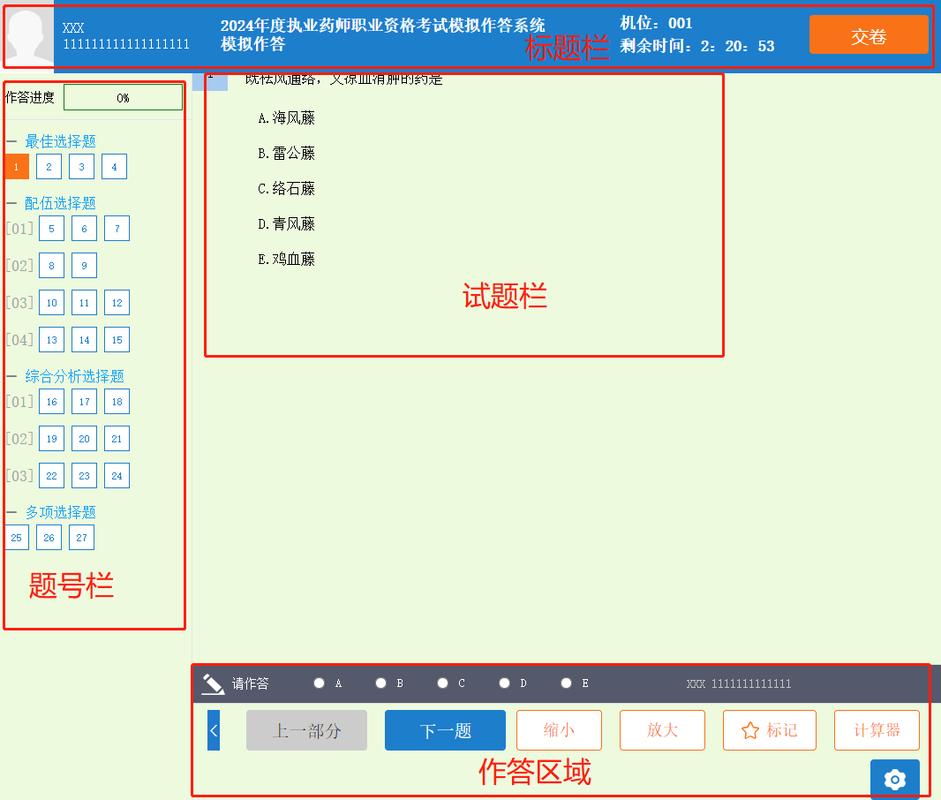The width and height of the screenshot is (941, 800).
Task: Jump to question 5 in number panel
Action: (x=52, y=229)
